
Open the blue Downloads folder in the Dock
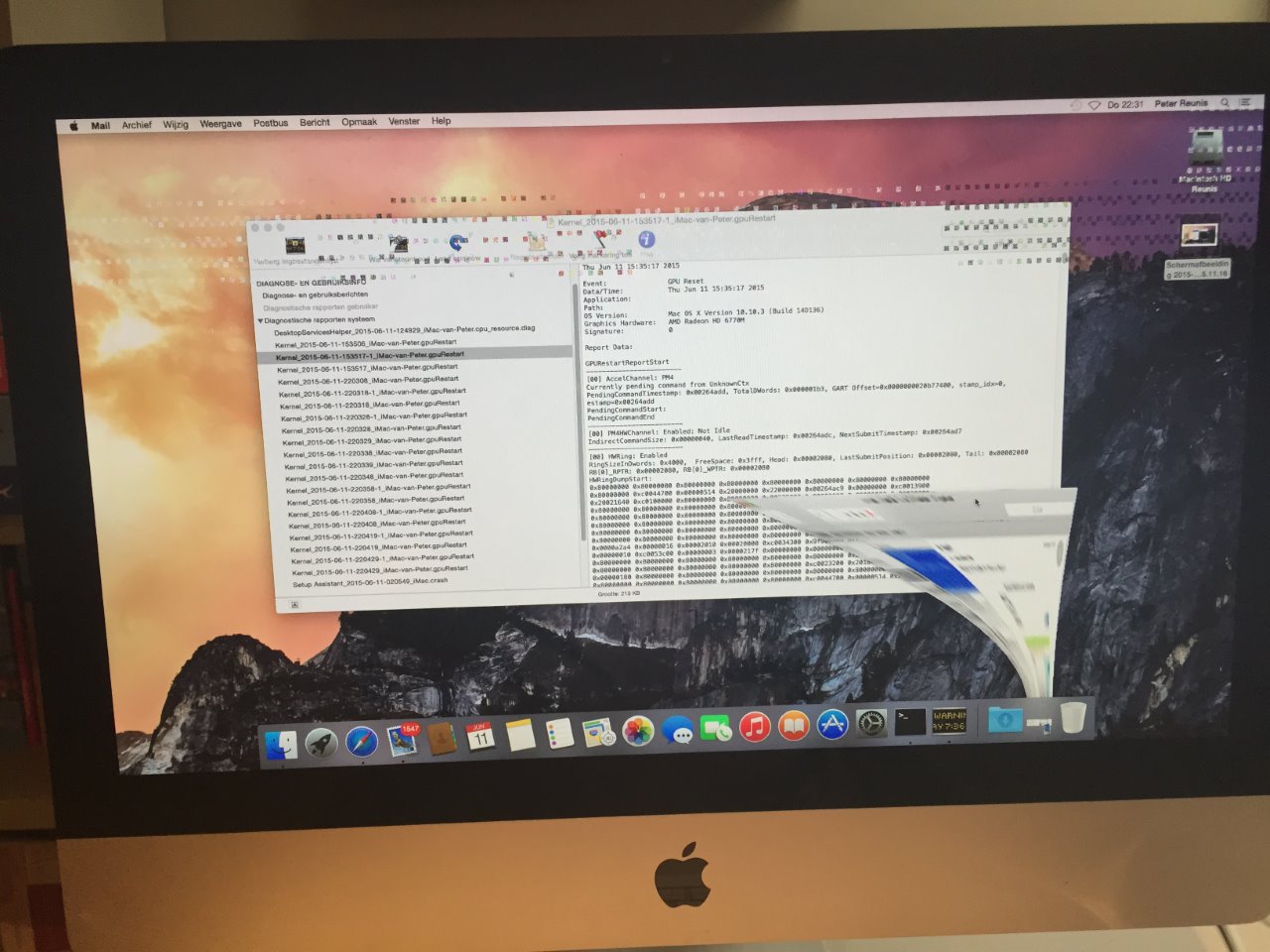1005,719
